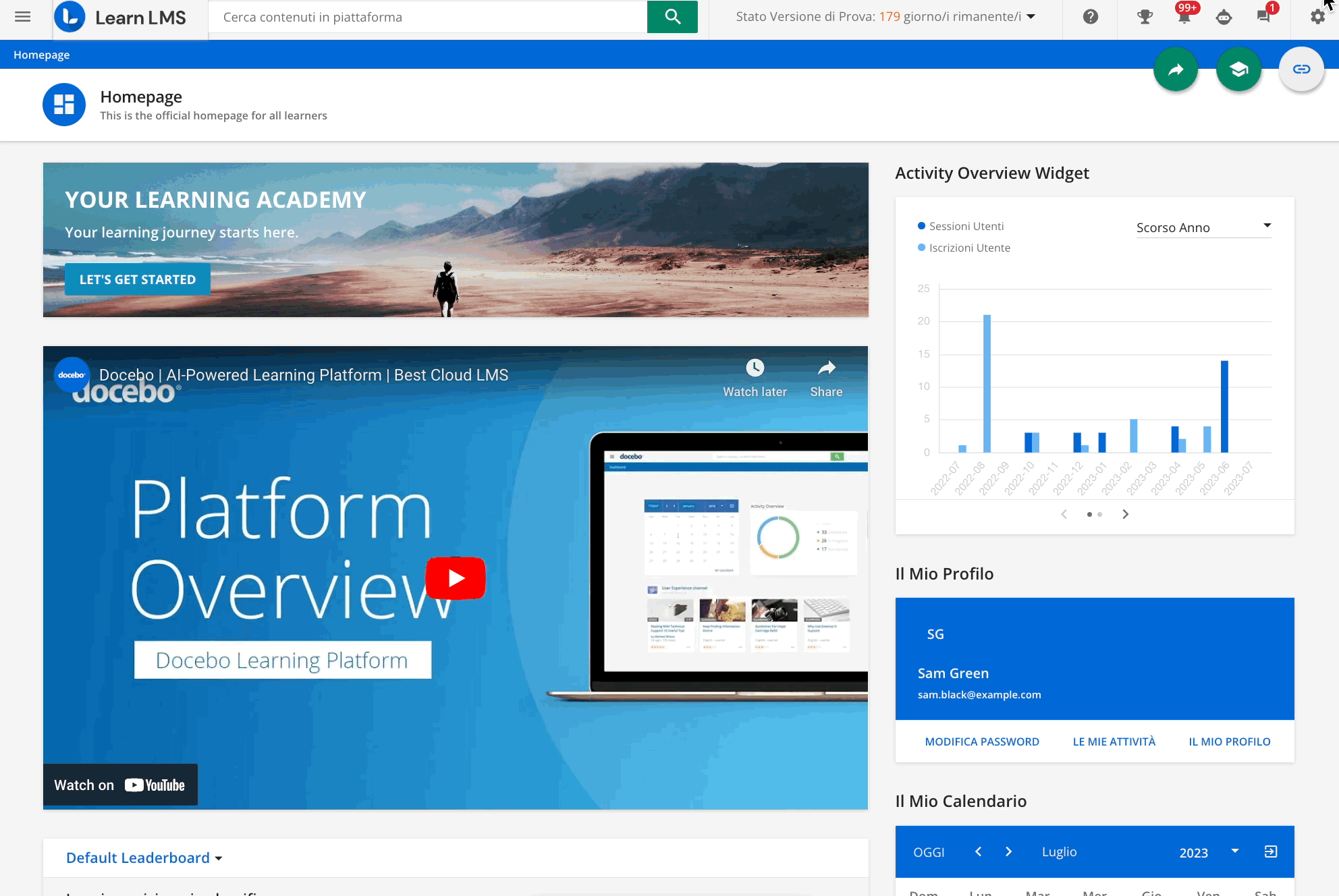1339x896 pixels.
Task: Click the calendar export icon
Action: coord(1271,851)
